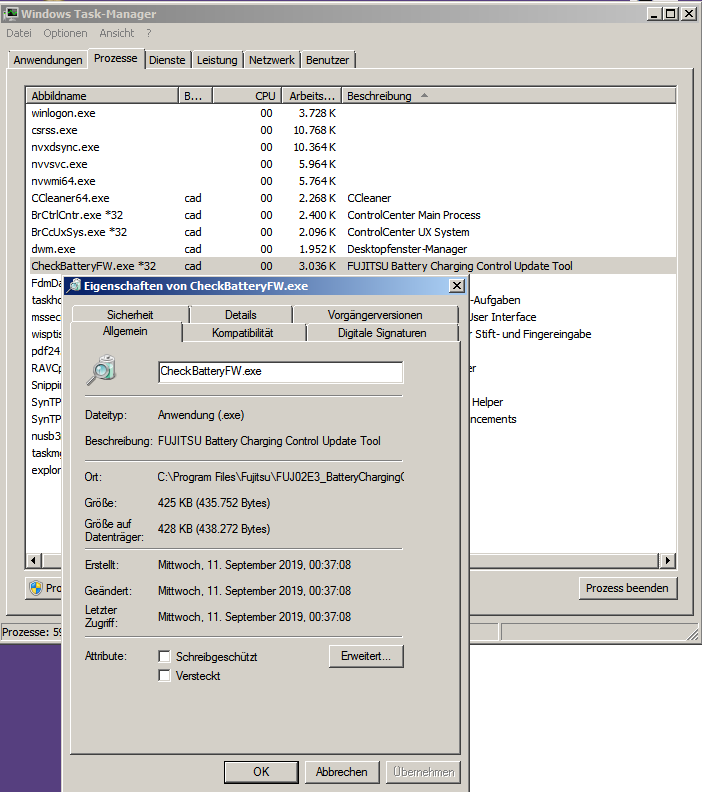Click the Task-Manager title bar icon

click(10, 14)
